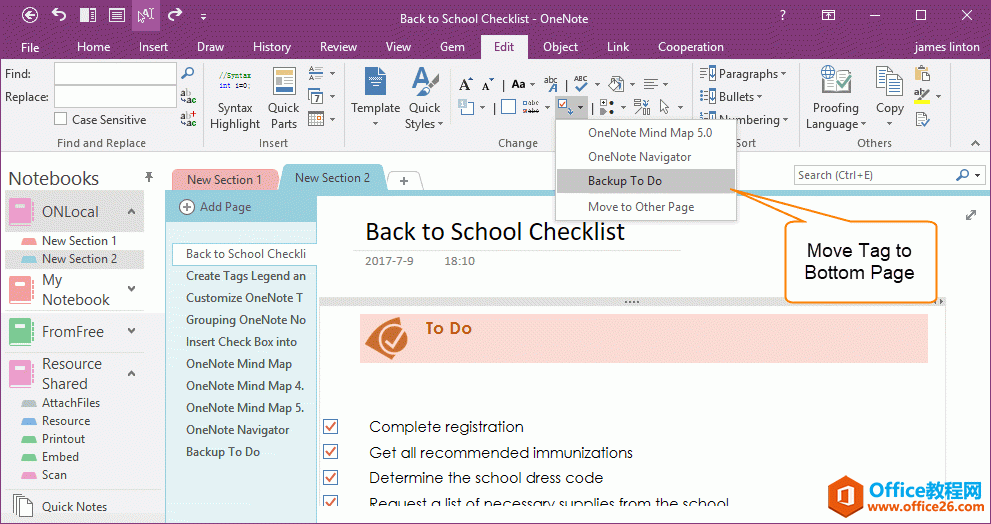Toggle the Complete registration checkbox

331,427
